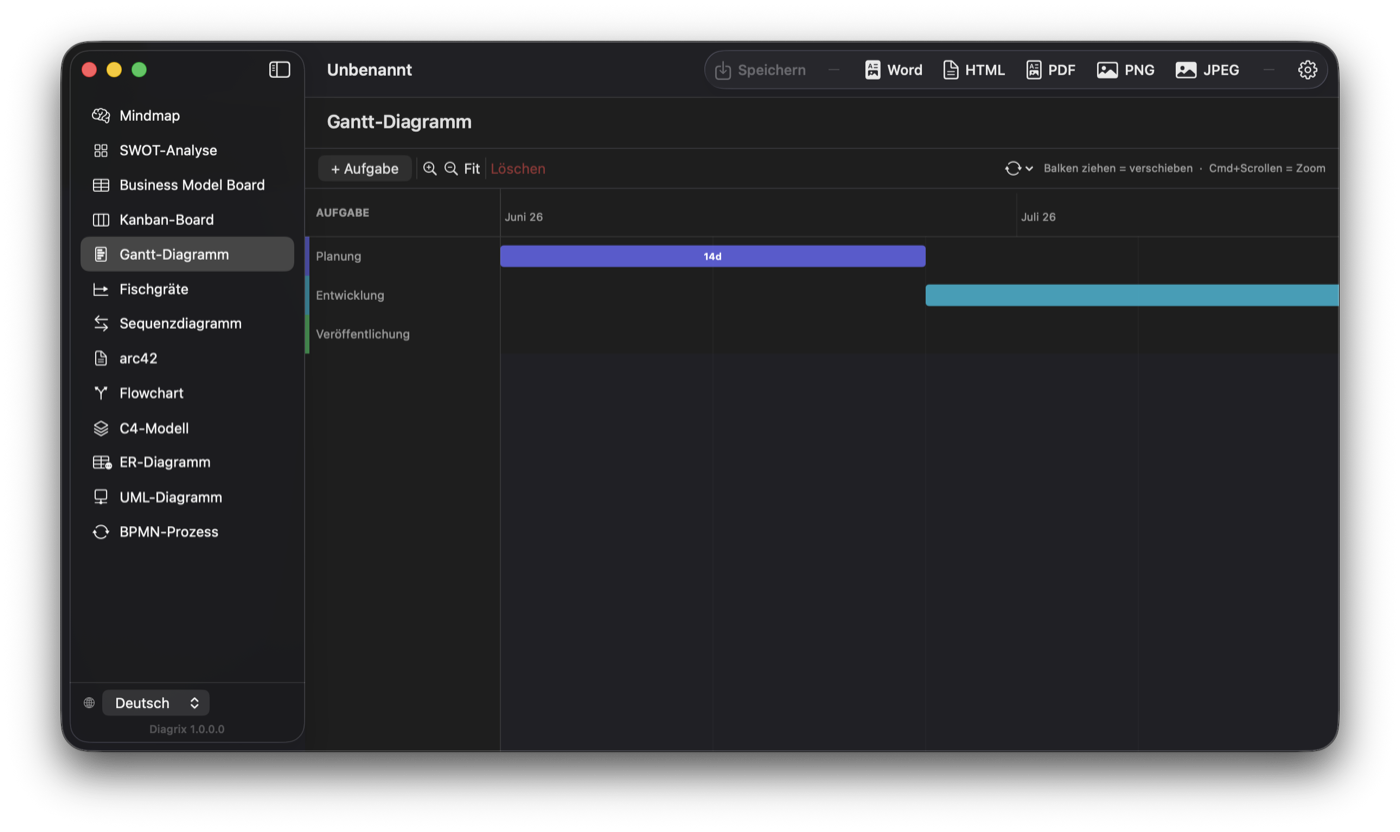Image resolution: width=1400 pixels, height=832 pixels.
Task: Click the AUFGABE column header
Action: (343, 213)
